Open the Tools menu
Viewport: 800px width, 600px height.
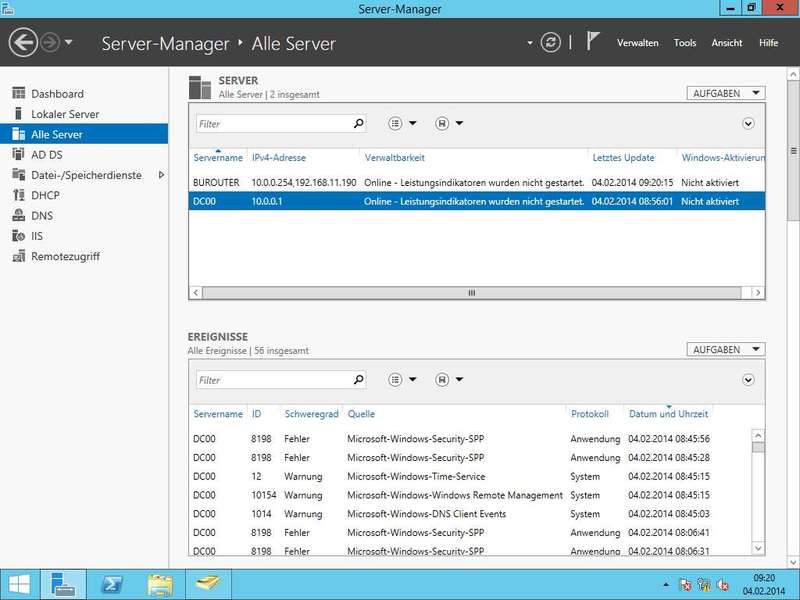685,43
